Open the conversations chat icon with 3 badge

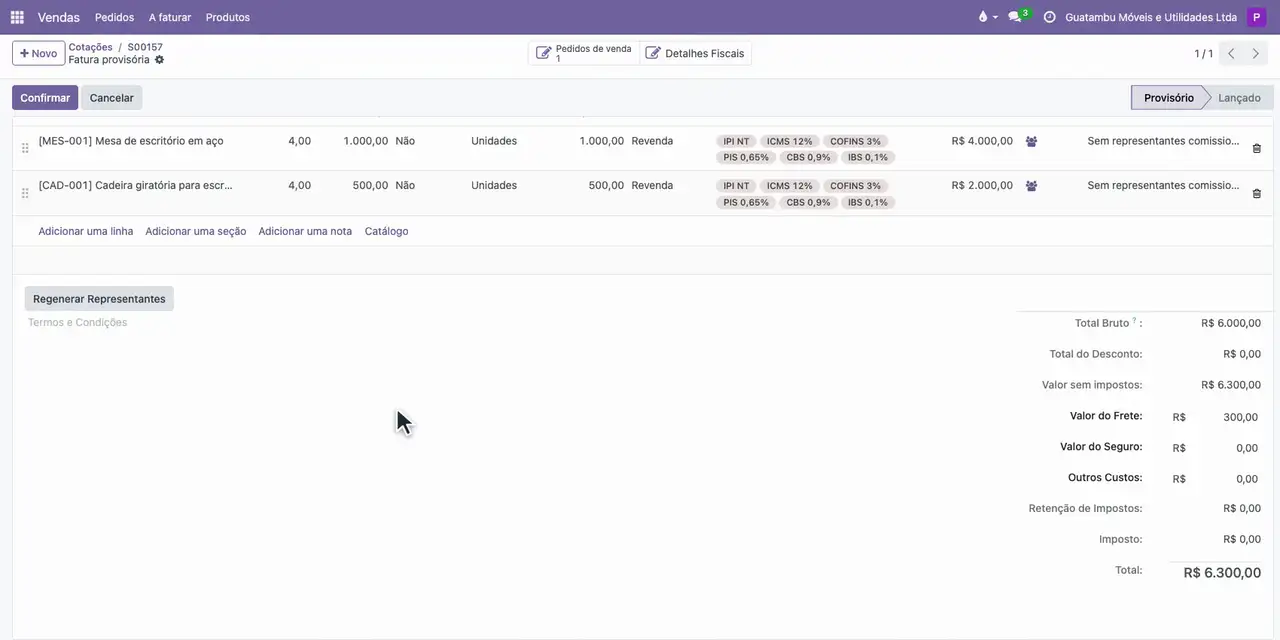click(x=1017, y=17)
